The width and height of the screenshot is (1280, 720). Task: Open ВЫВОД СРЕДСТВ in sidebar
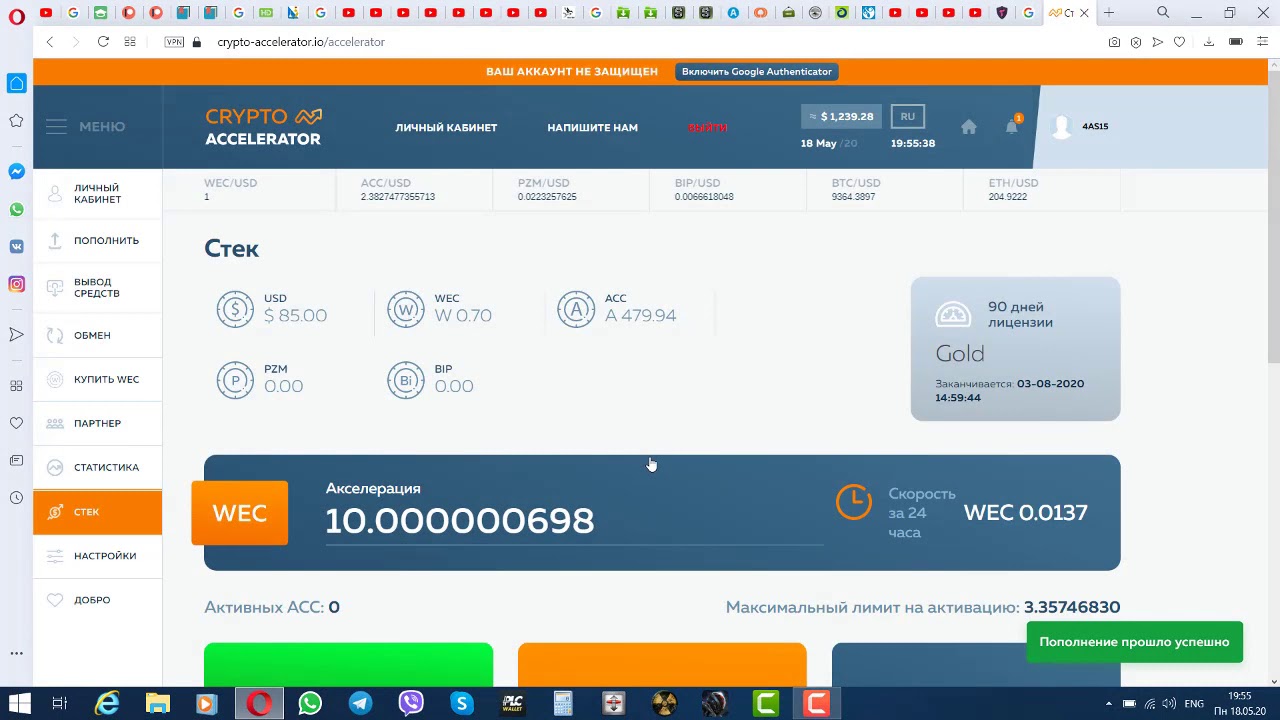coord(97,288)
